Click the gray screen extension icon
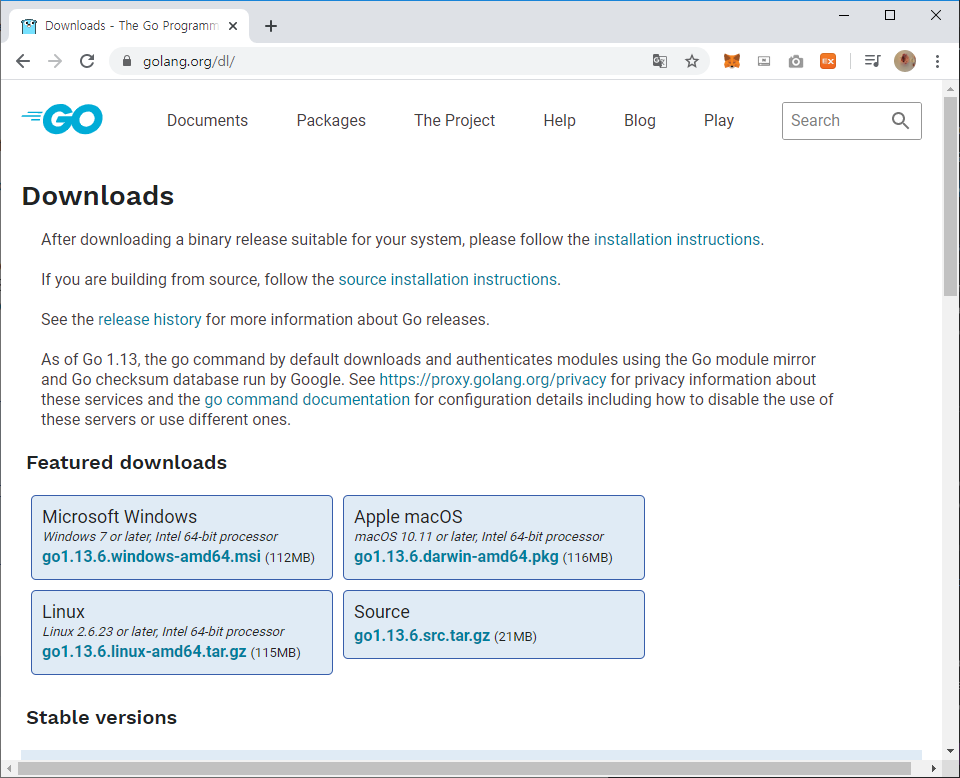Screen dimensions: 960x778 pyautogui.click(x=763, y=61)
